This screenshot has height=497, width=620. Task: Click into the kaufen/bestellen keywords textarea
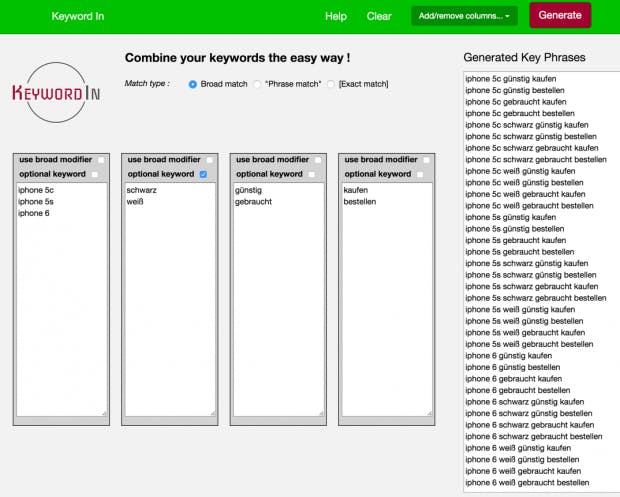pos(387,299)
